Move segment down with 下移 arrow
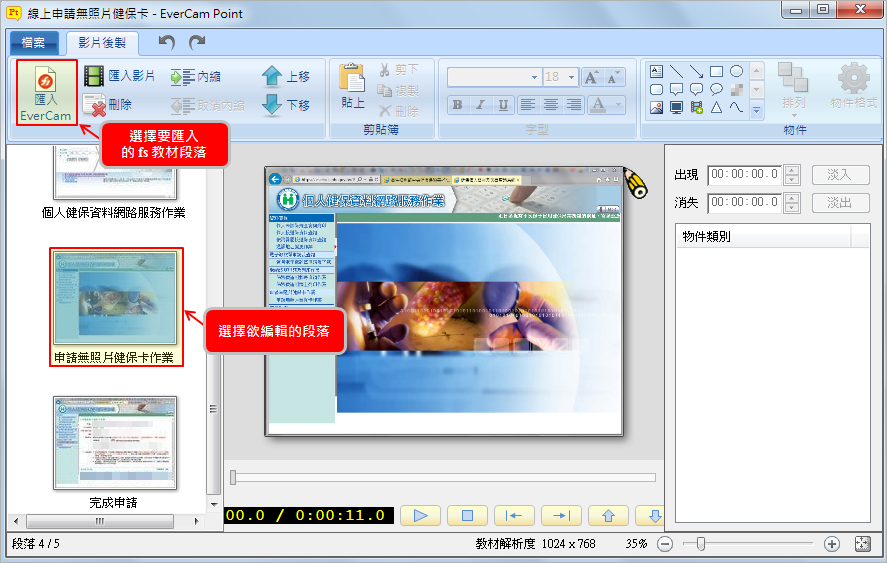Image resolution: width=887 pixels, height=563 pixels. pyautogui.click(x=272, y=104)
